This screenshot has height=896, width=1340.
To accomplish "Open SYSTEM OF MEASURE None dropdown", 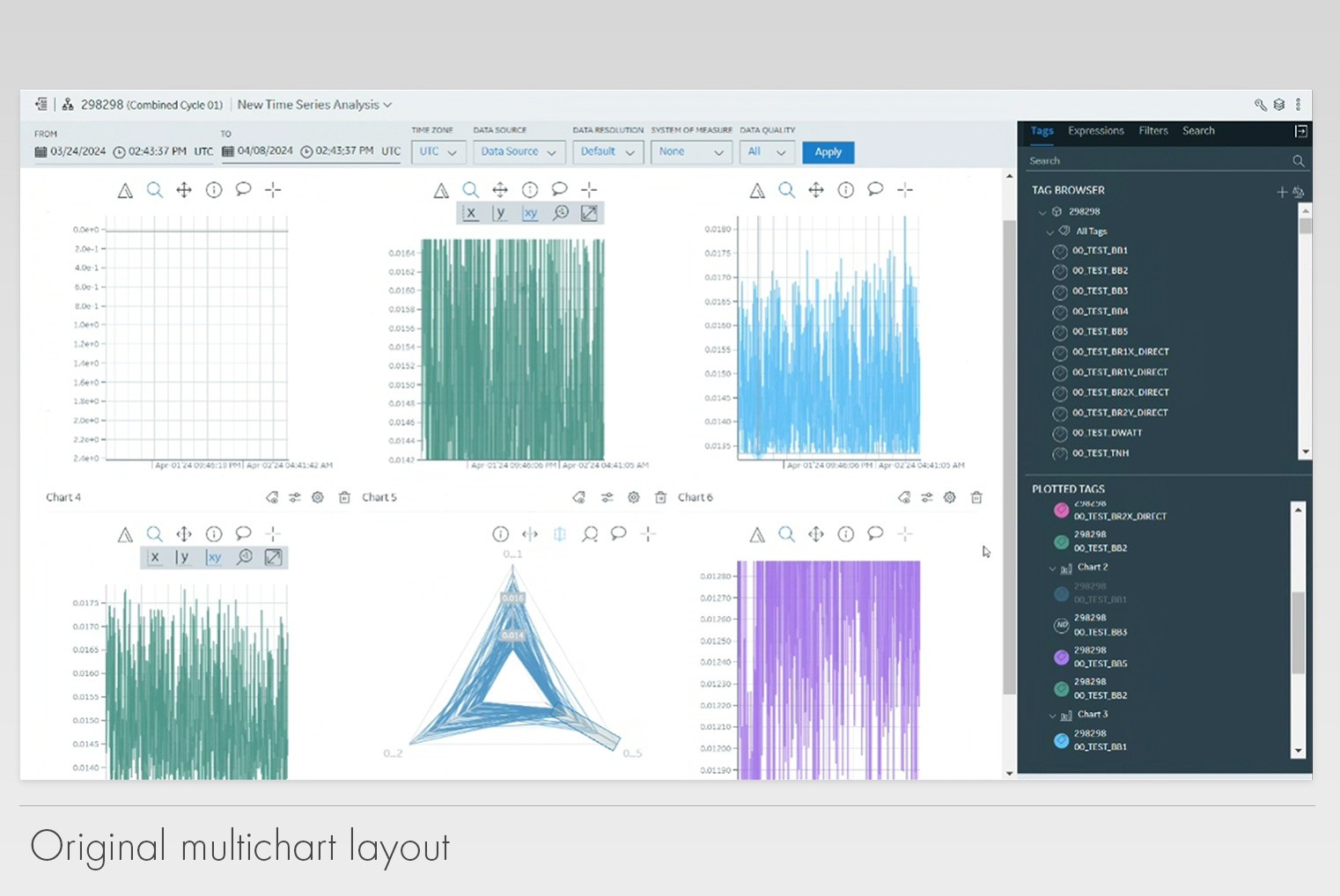I will [691, 152].
